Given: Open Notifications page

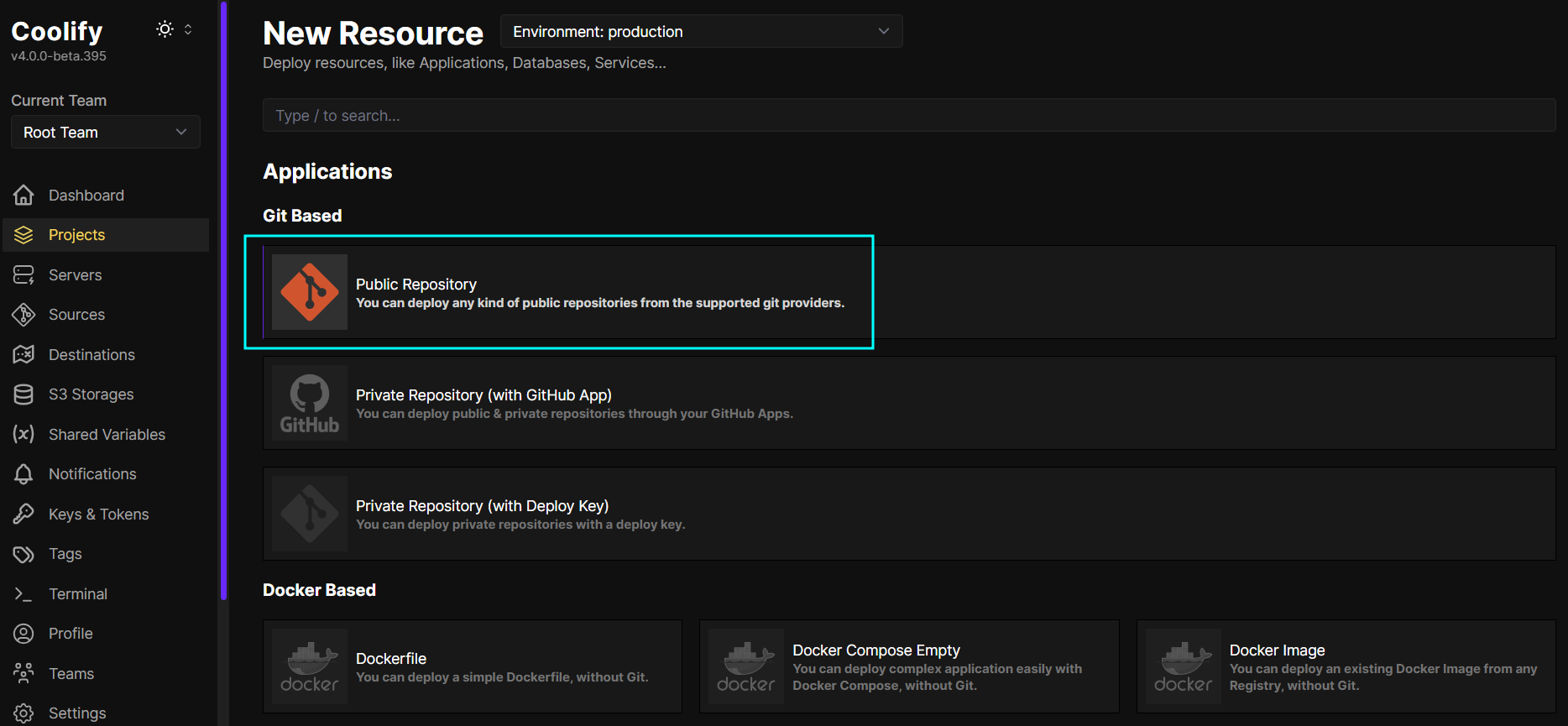Looking at the screenshot, I should 106,474.
